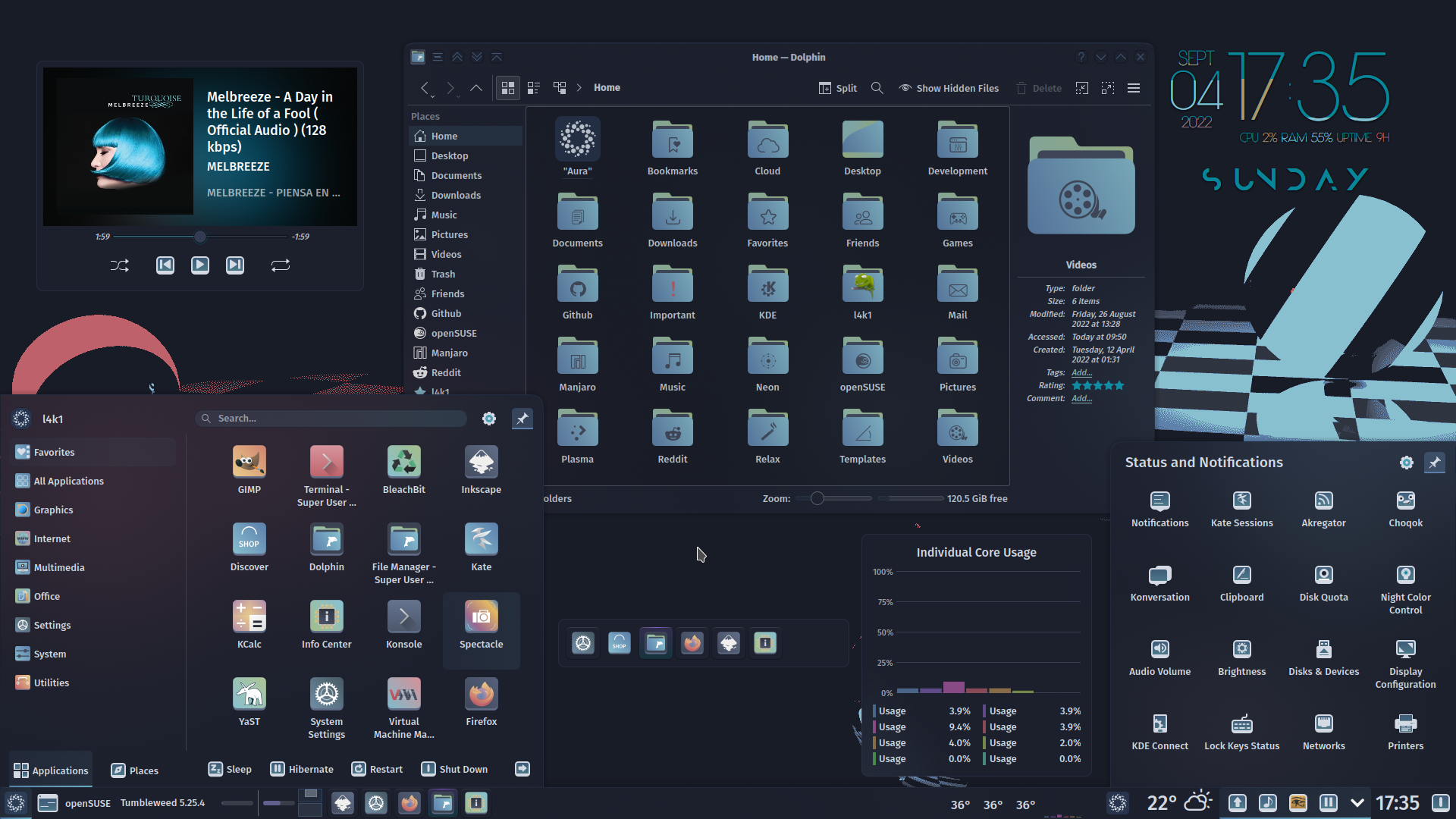Open Dolphin's hamburger menu
Screen dimensions: 1456x819
pos(1134,88)
